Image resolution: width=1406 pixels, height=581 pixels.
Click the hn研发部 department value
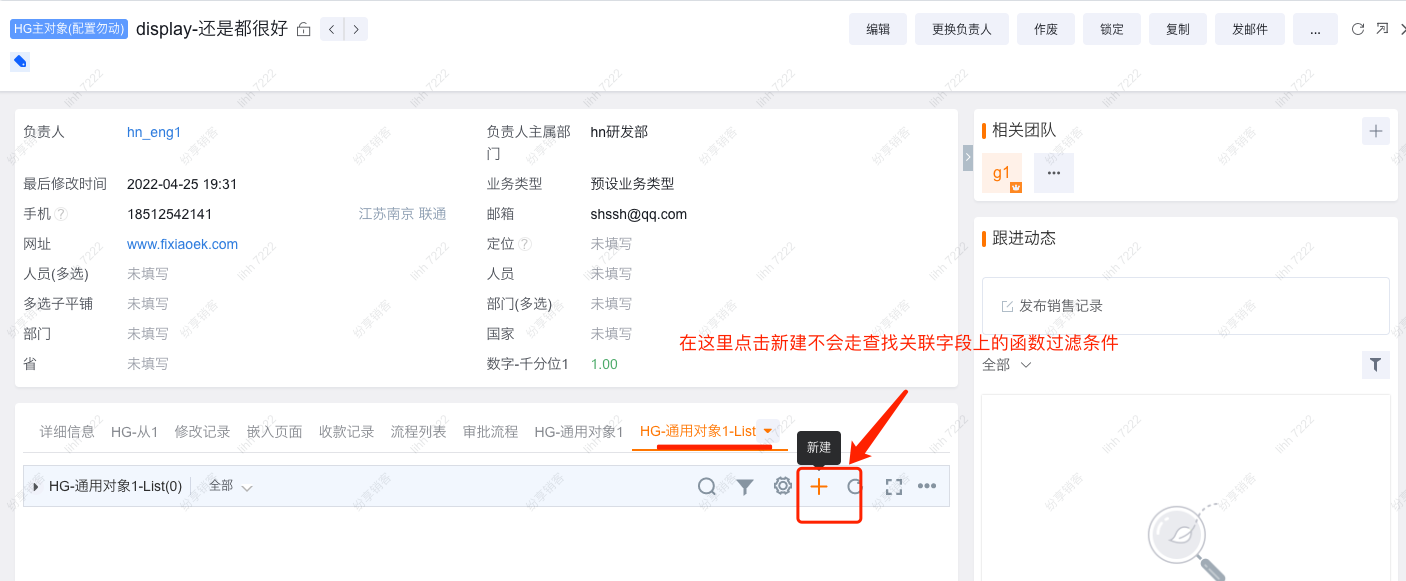(x=620, y=132)
